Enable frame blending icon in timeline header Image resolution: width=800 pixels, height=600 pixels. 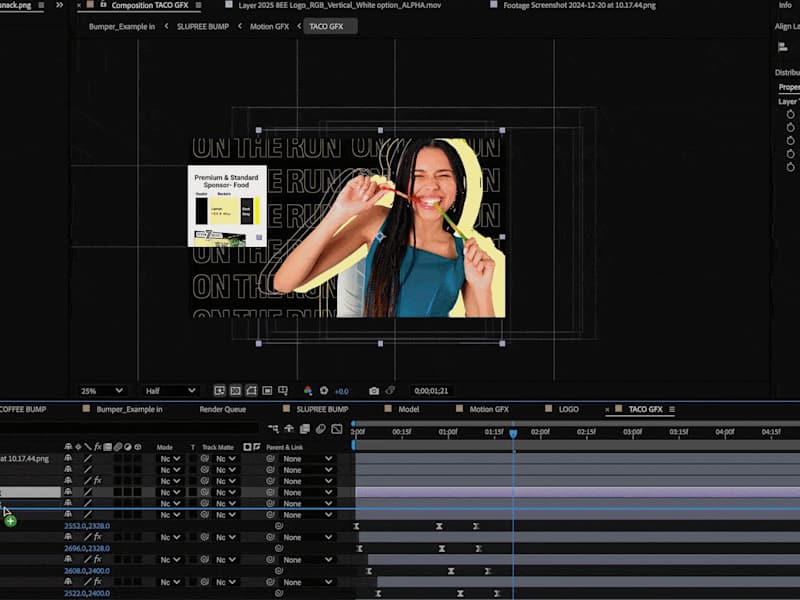tap(305, 429)
